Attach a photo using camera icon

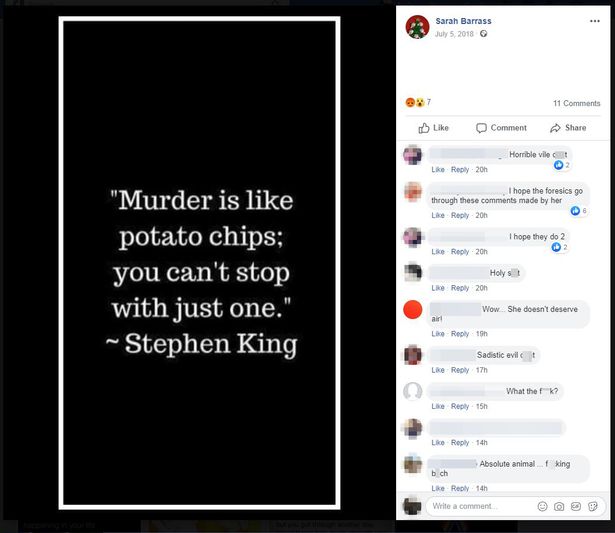559,506
